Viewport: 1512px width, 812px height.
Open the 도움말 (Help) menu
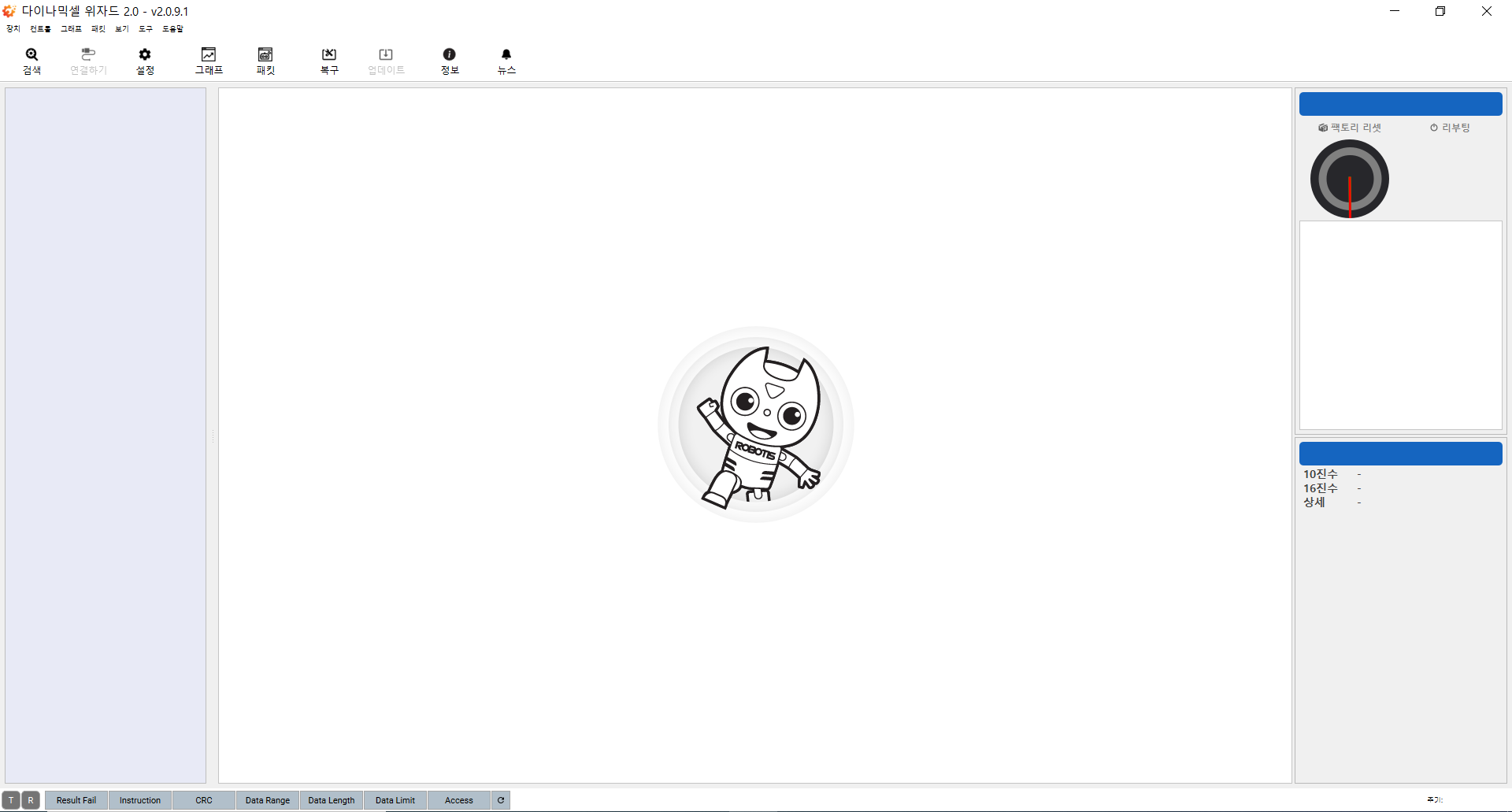[x=172, y=29]
